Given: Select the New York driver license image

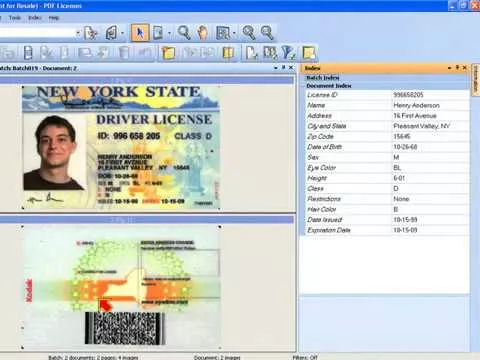Looking at the screenshot, I should 121,147.
